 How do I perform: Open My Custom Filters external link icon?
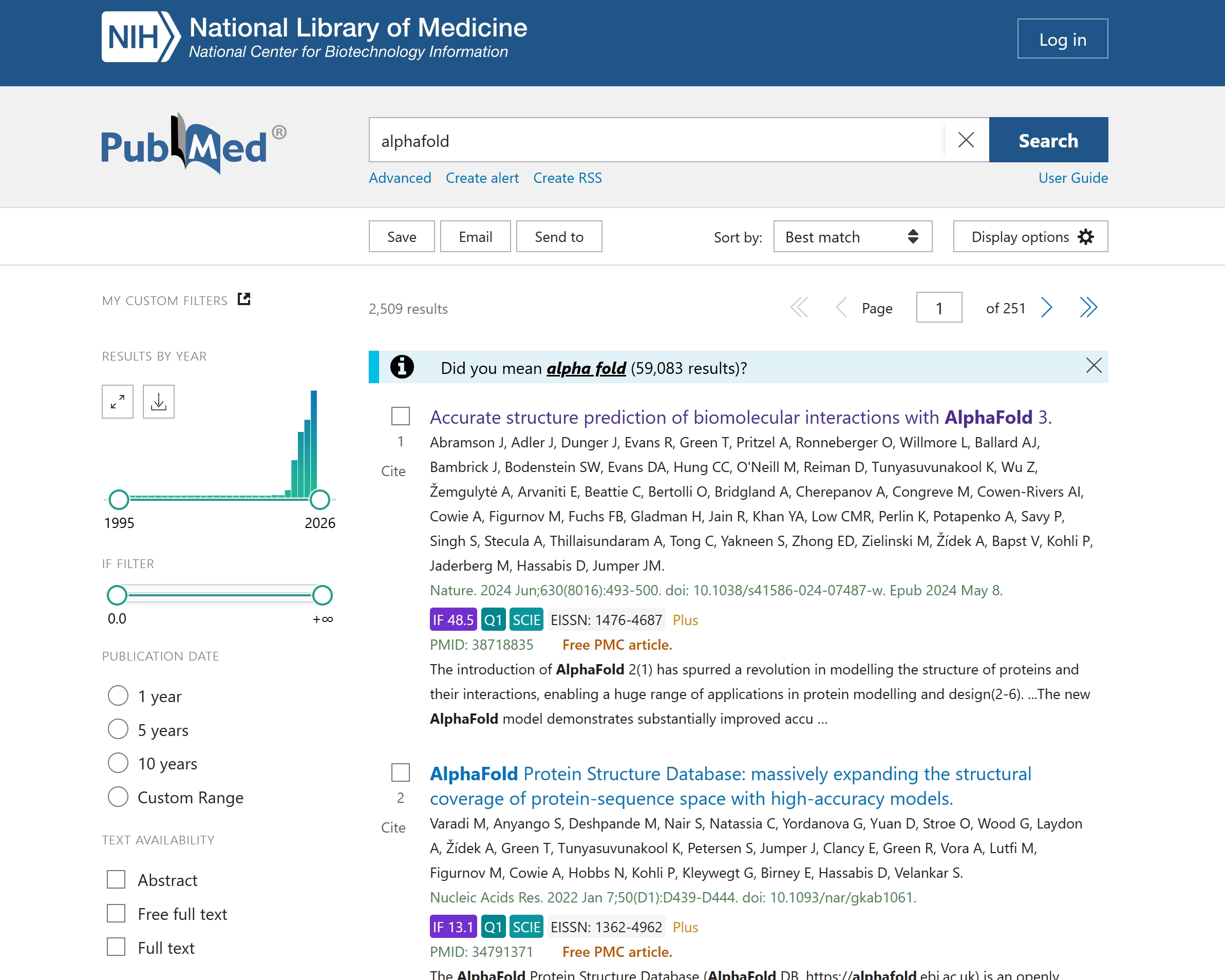pos(244,299)
